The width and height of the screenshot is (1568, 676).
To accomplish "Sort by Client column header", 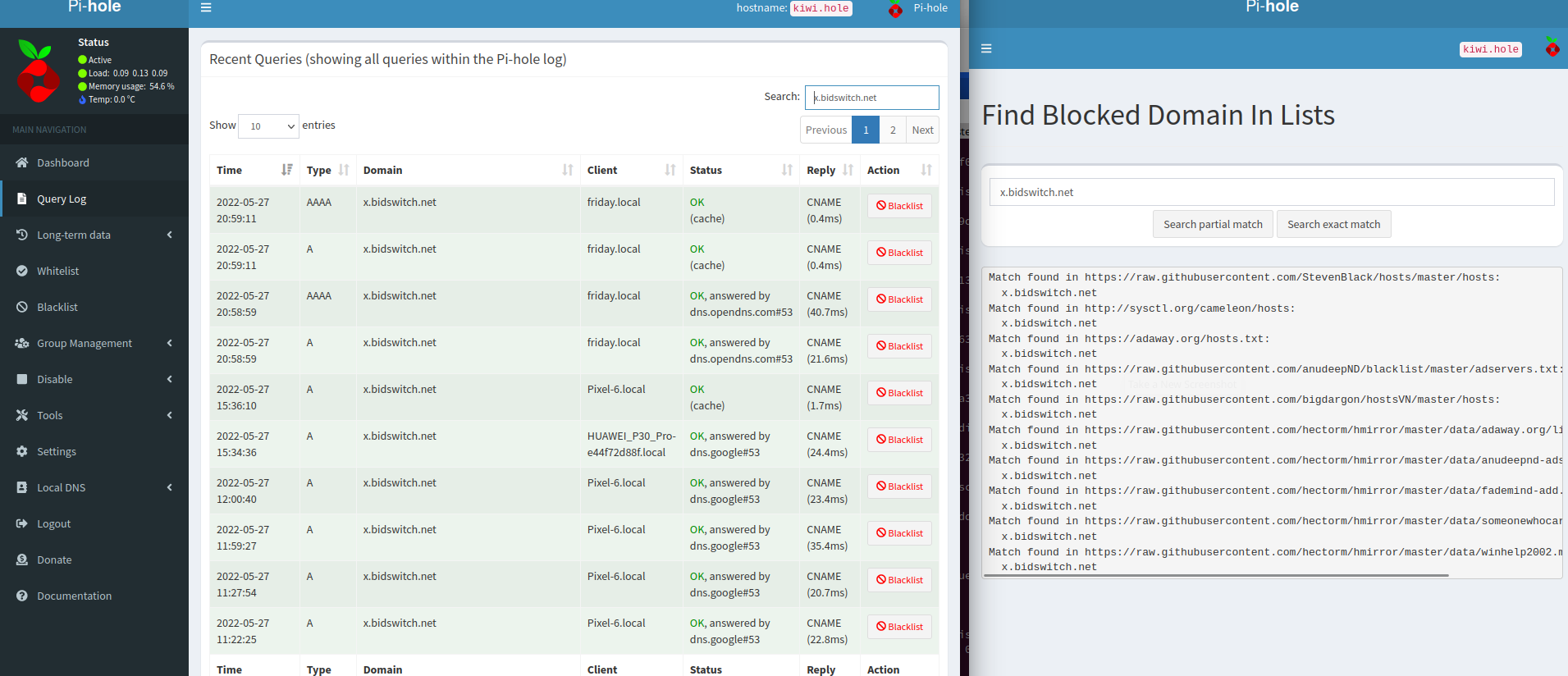I will tap(631, 170).
